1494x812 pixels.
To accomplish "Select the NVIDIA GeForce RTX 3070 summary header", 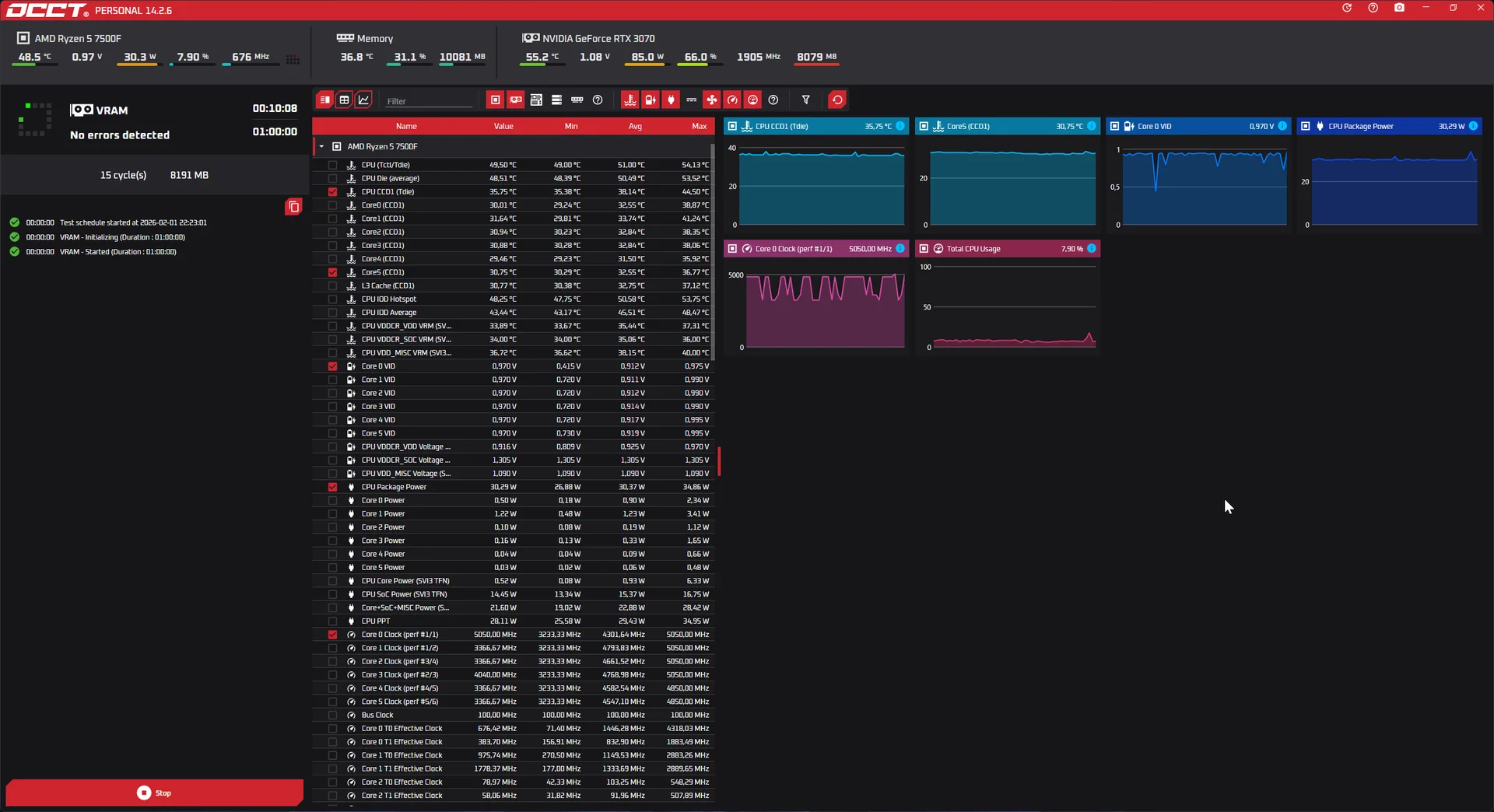I will (x=589, y=38).
